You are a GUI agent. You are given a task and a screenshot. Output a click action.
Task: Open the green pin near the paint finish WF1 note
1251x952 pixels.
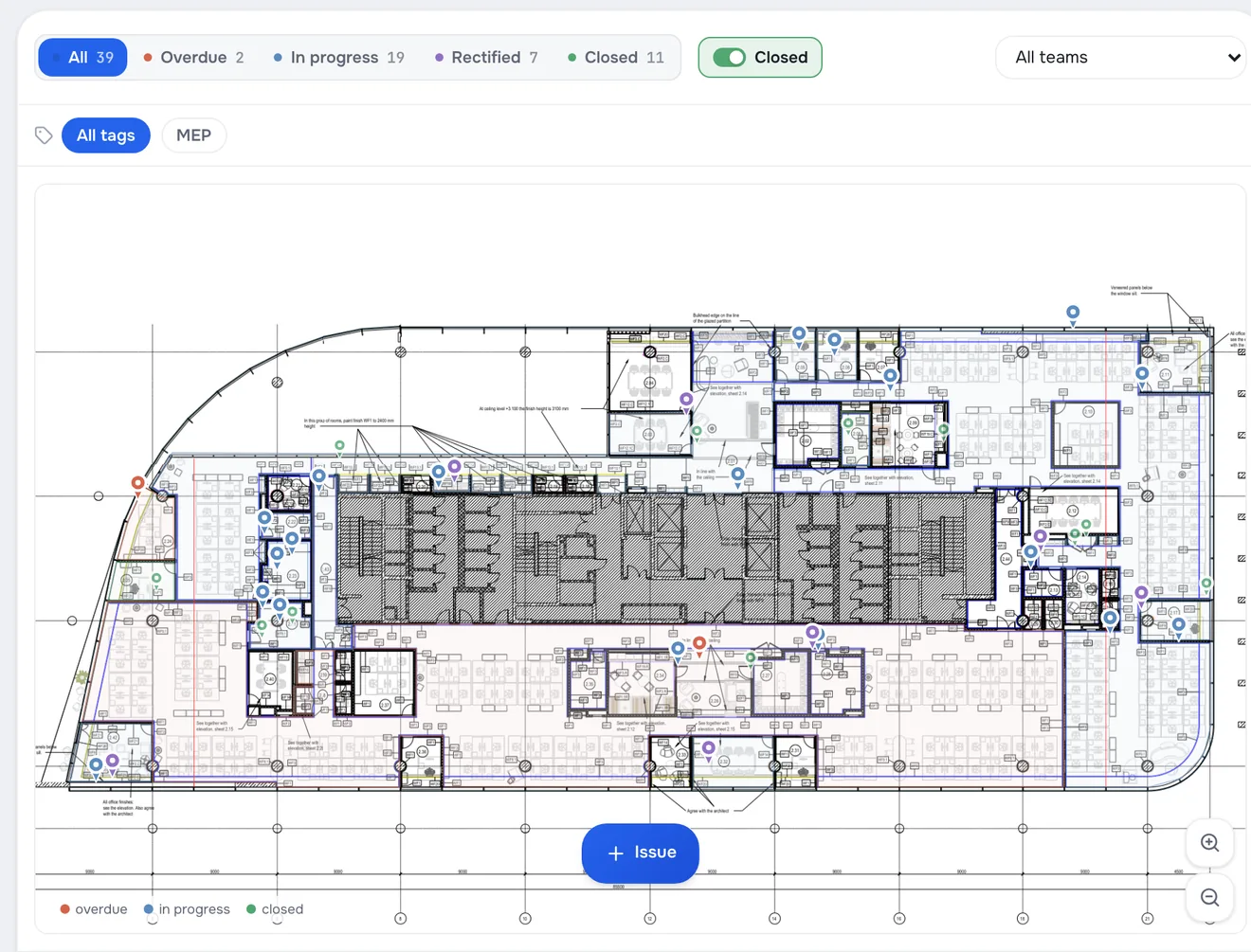pos(339,447)
